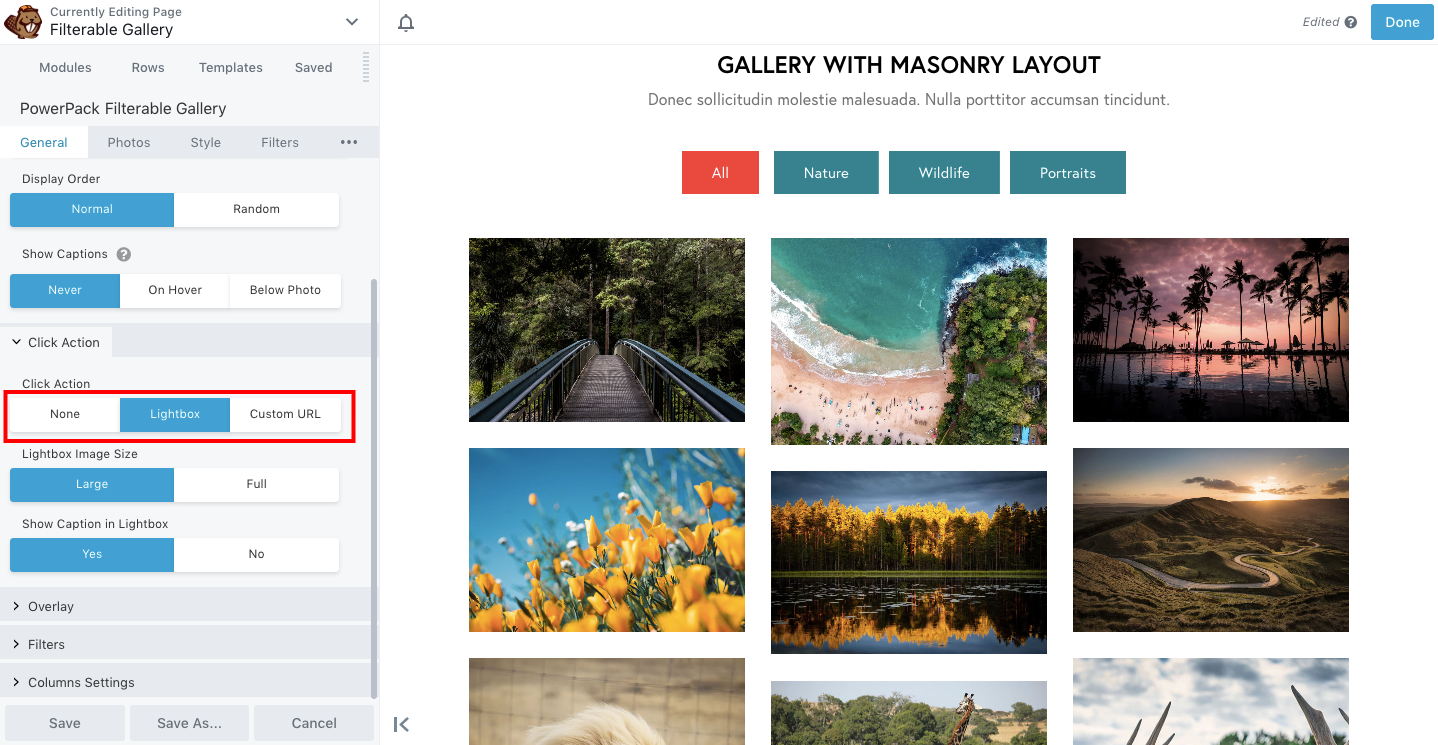Show captions On Hover

pos(174,290)
